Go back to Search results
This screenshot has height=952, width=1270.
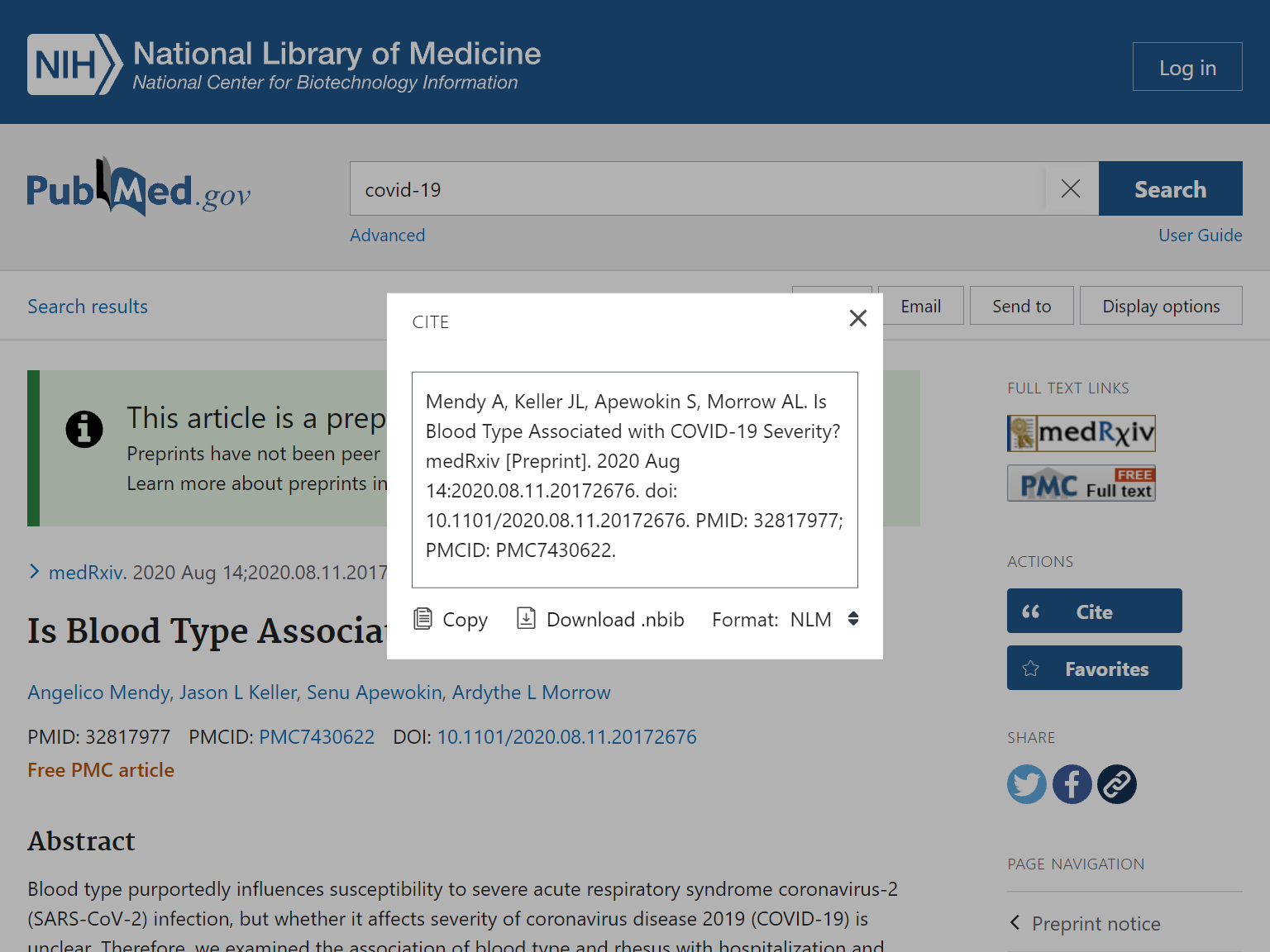click(x=88, y=307)
